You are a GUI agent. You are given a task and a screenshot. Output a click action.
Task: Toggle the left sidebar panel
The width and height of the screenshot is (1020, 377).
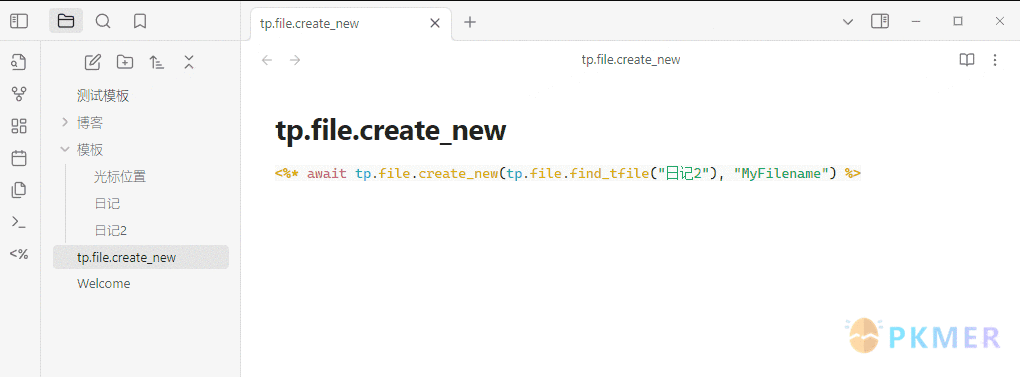pos(20,21)
